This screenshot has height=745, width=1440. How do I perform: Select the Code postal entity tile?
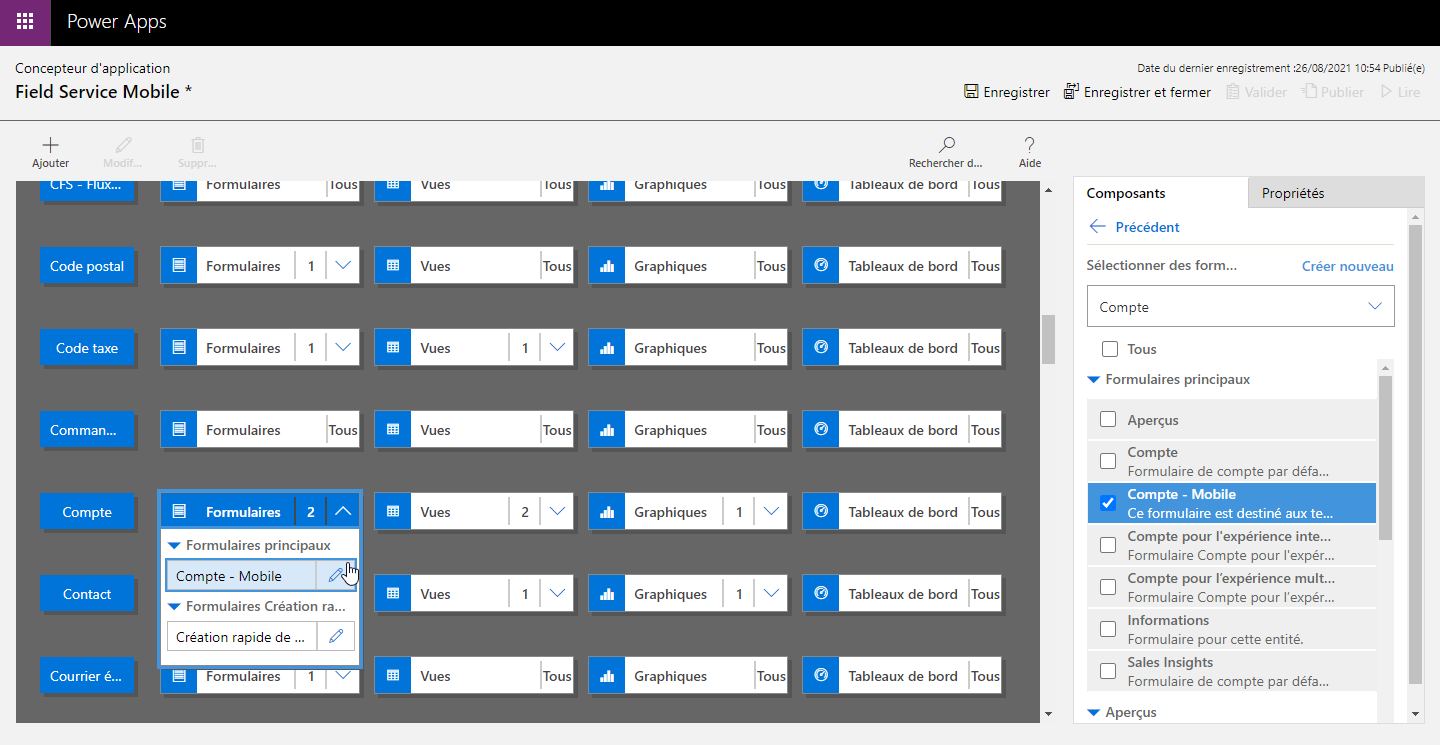pos(87,266)
